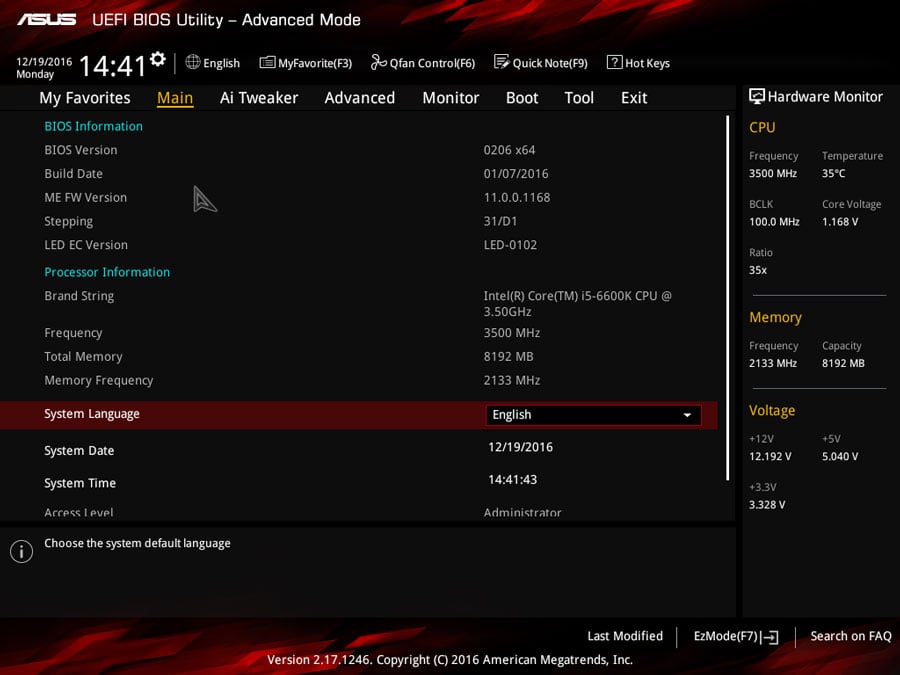Click the Ratio reading 35x
This screenshot has width=900, height=675.
[x=758, y=270]
